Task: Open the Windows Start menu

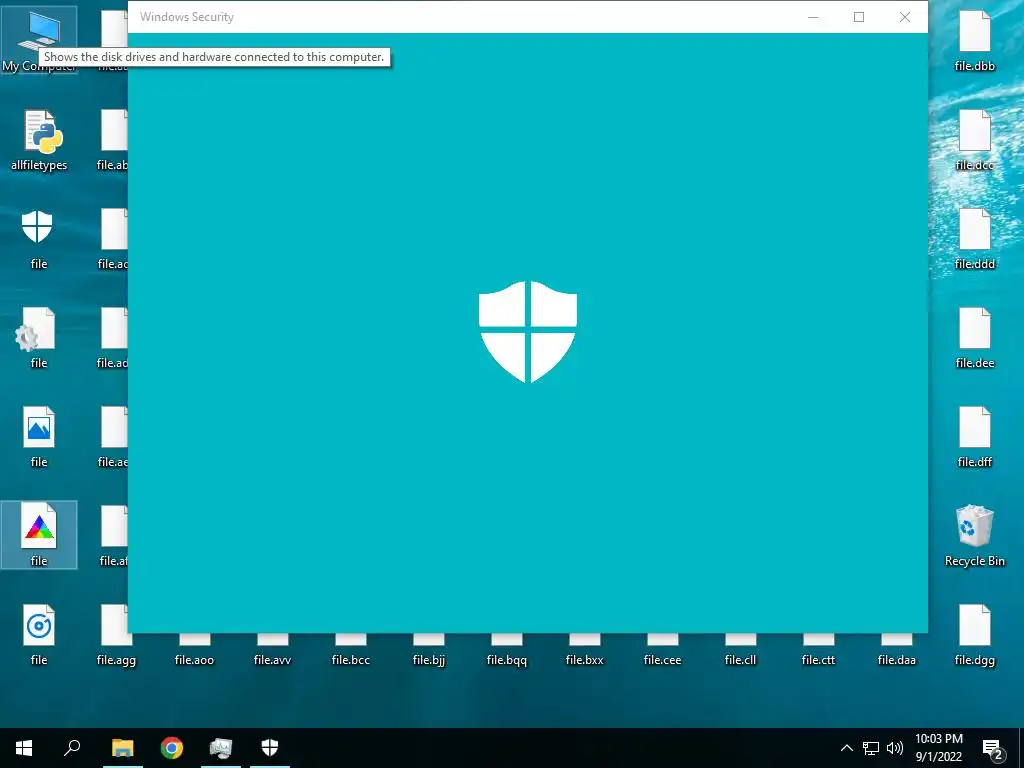Action: (x=24, y=748)
